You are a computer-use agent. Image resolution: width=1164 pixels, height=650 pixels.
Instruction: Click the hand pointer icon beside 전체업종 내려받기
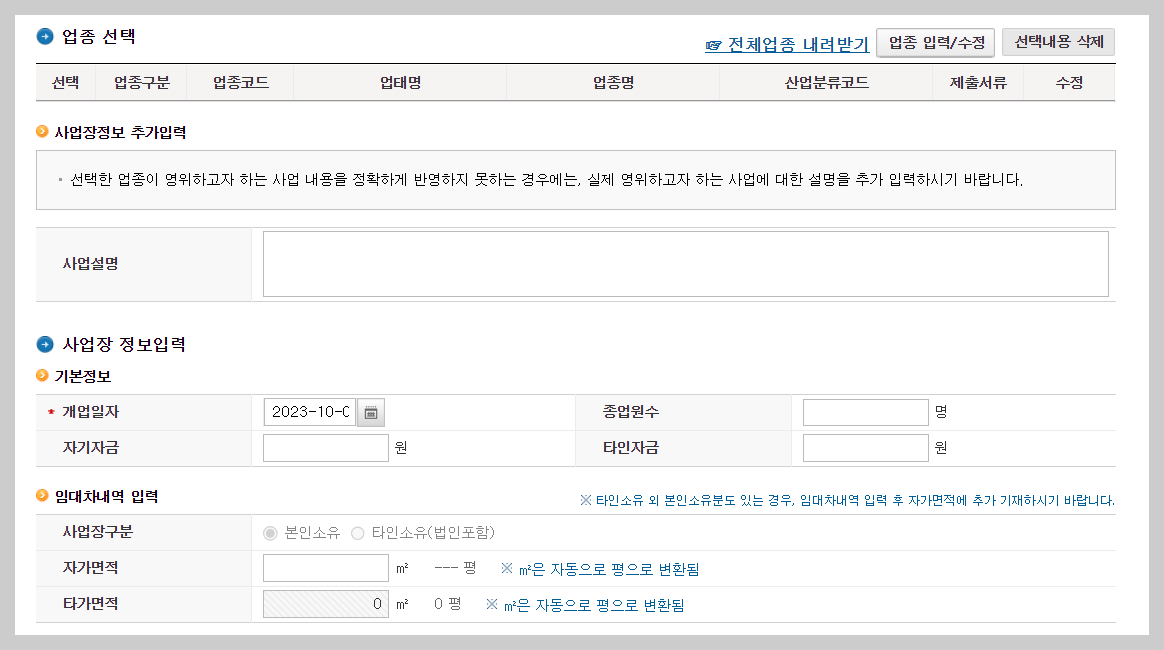[712, 42]
